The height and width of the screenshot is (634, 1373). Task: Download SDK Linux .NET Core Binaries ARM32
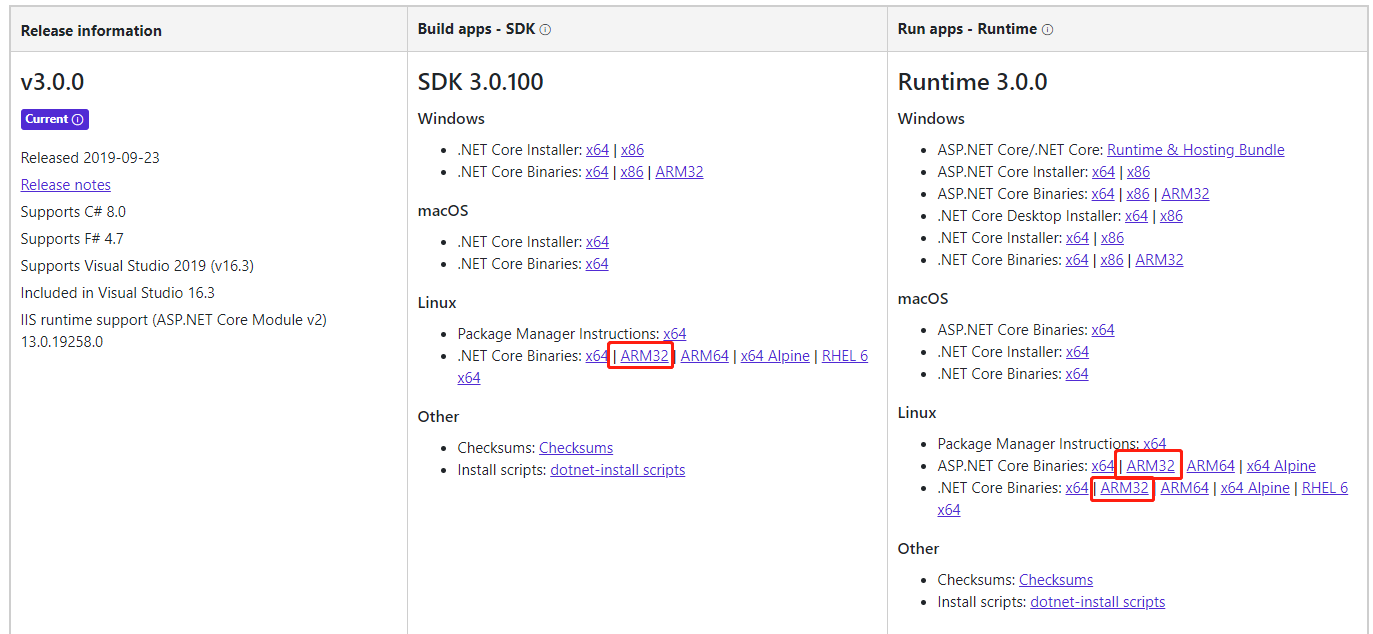(x=644, y=356)
